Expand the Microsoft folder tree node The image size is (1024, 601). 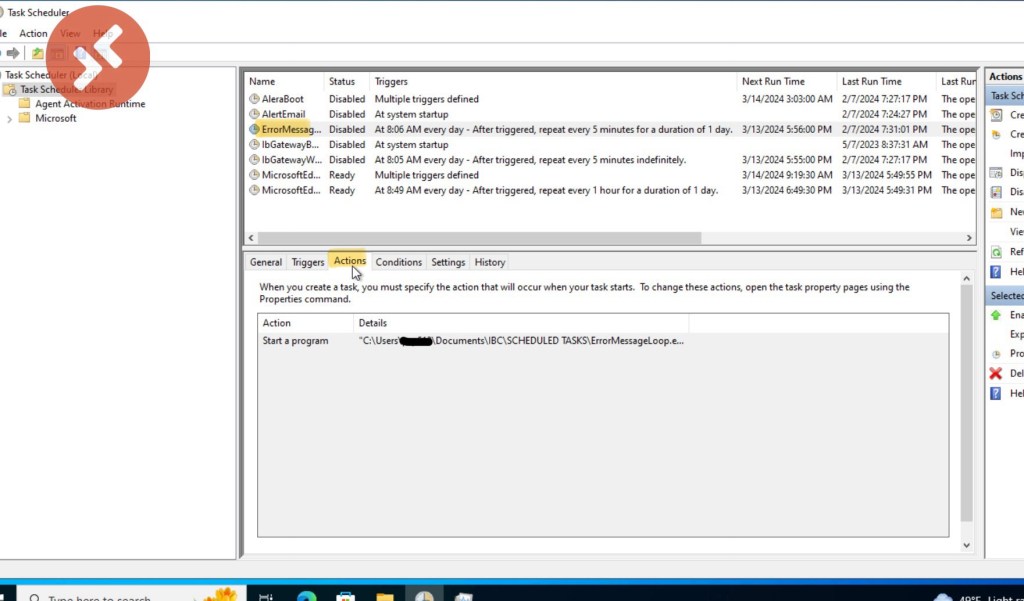pyautogui.click(x=10, y=119)
